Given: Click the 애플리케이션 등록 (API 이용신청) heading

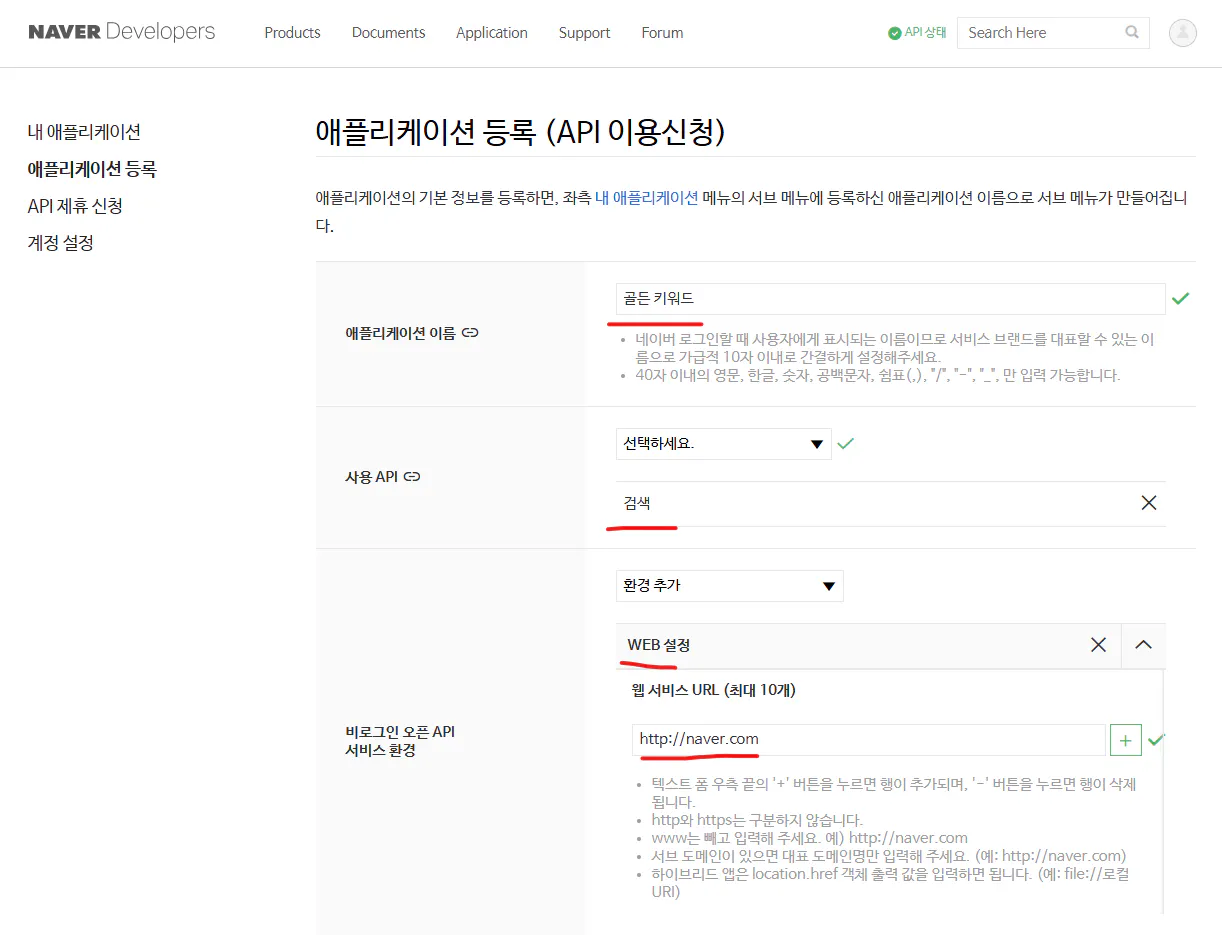Looking at the screenshot, I should coord(520,132).
